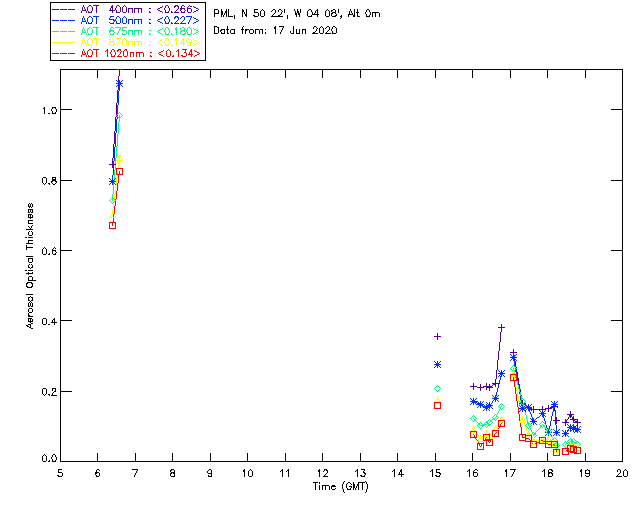Click the AOT 500nm legend entry

pos(127,20)
